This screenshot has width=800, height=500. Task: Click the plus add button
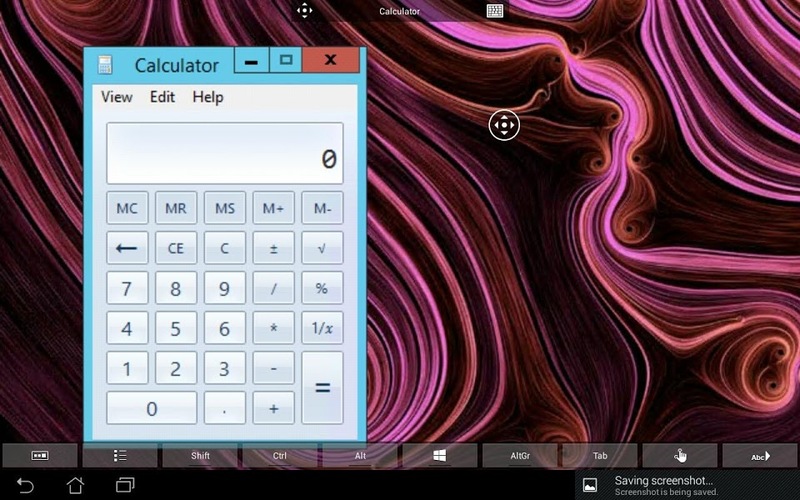[273, 408]
